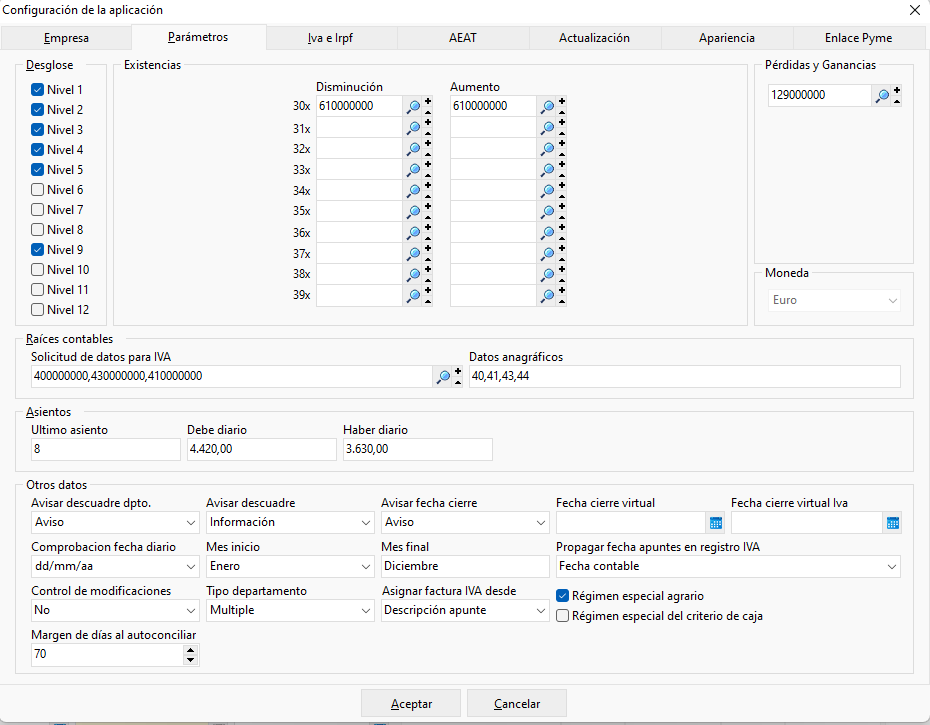Switch to the Iva e Irpf tab
Image resolution: width=930 pixels, height=725 pixels.
[330, 38]
